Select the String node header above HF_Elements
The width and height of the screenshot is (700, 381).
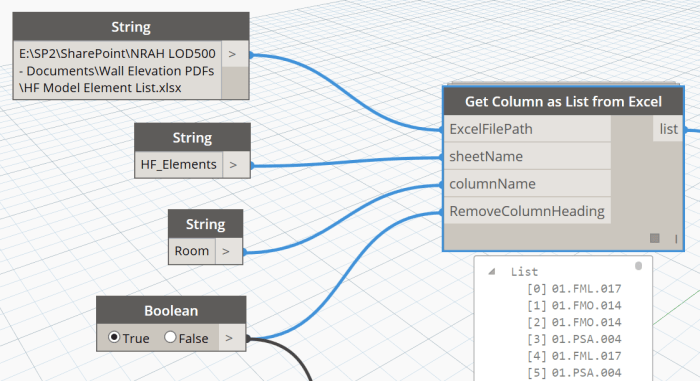tap(192, 138)
